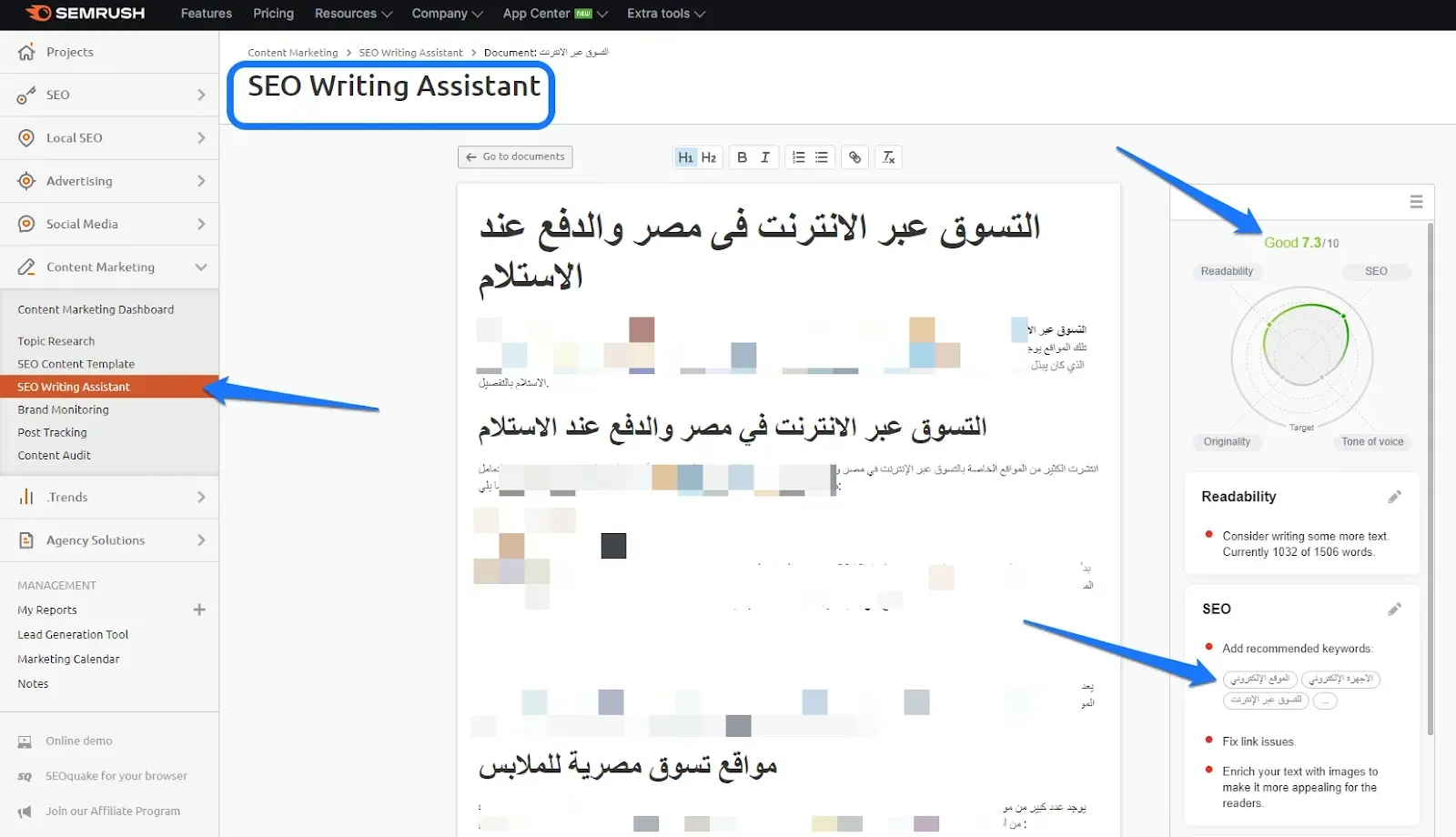Open the Company dropdown menu
Viewport: 1456px width, 837px height.
[447, 14]
